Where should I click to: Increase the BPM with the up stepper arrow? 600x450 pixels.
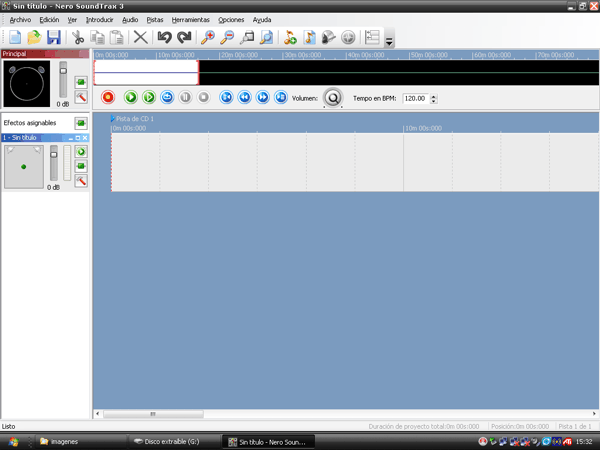(x=434, y=96)
